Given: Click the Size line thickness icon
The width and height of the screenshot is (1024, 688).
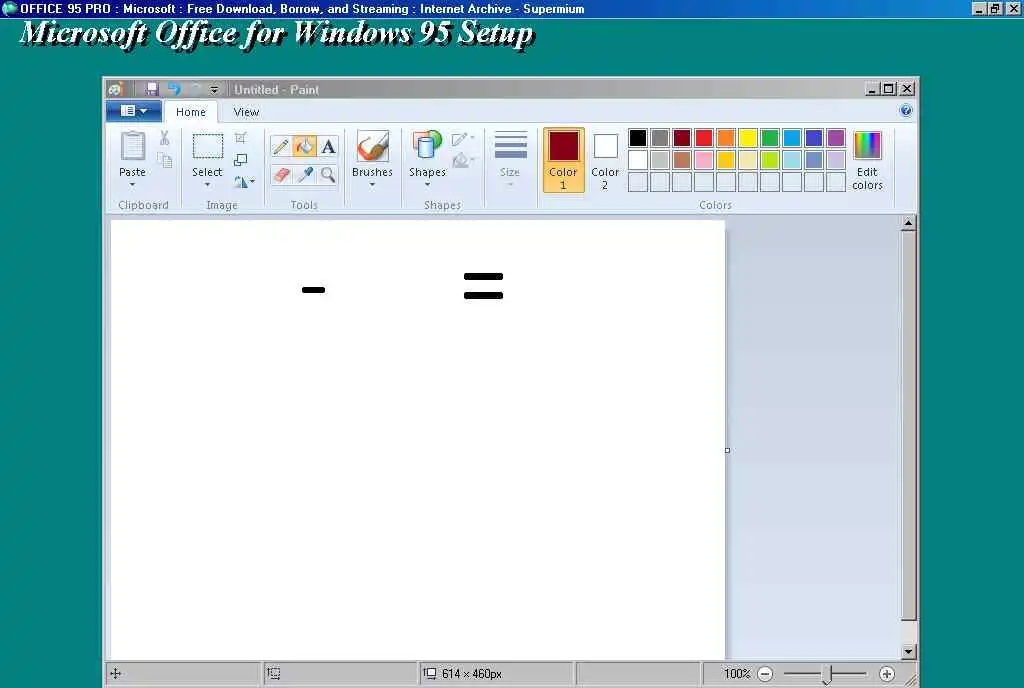Looking at the screenshot, I should (x=510, y=145).
